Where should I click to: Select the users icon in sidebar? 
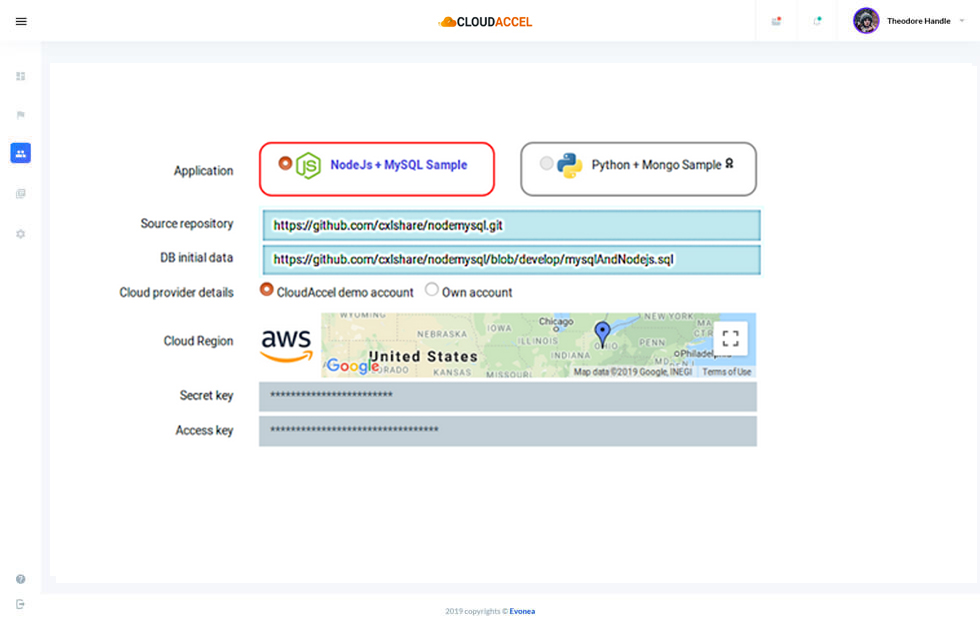[20, 153]
